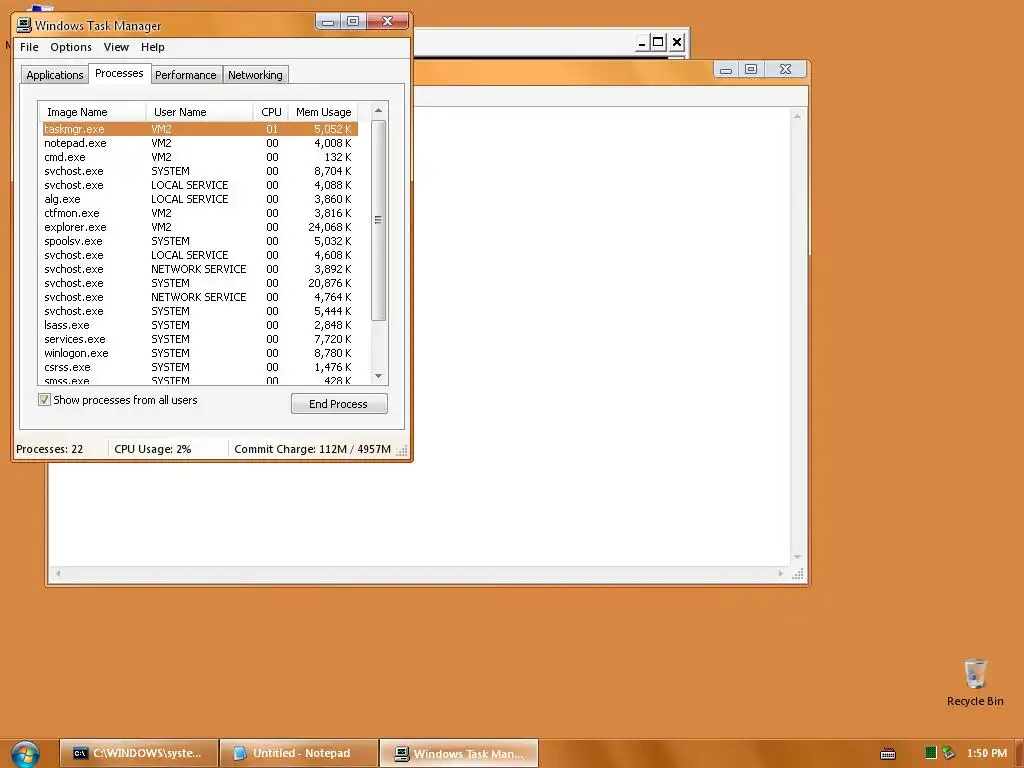Close the Windows Task Manager window
This screenshot has height=768, width=1024.
click(387, 22)
